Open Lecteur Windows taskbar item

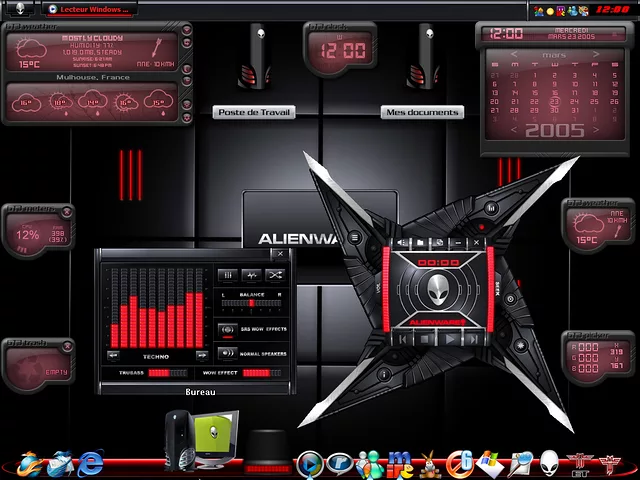click(90, 9)
